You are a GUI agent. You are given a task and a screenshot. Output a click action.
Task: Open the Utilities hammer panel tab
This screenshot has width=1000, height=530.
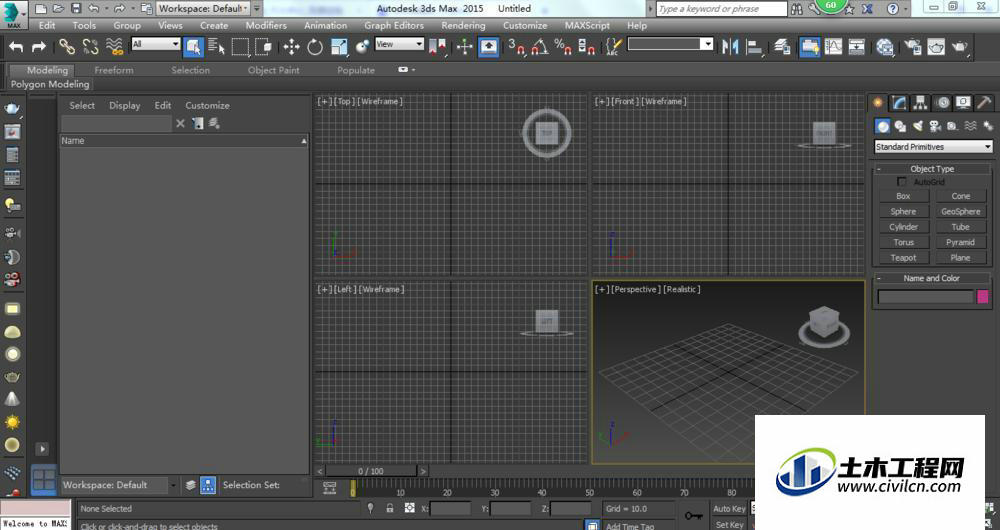point(985,103)
